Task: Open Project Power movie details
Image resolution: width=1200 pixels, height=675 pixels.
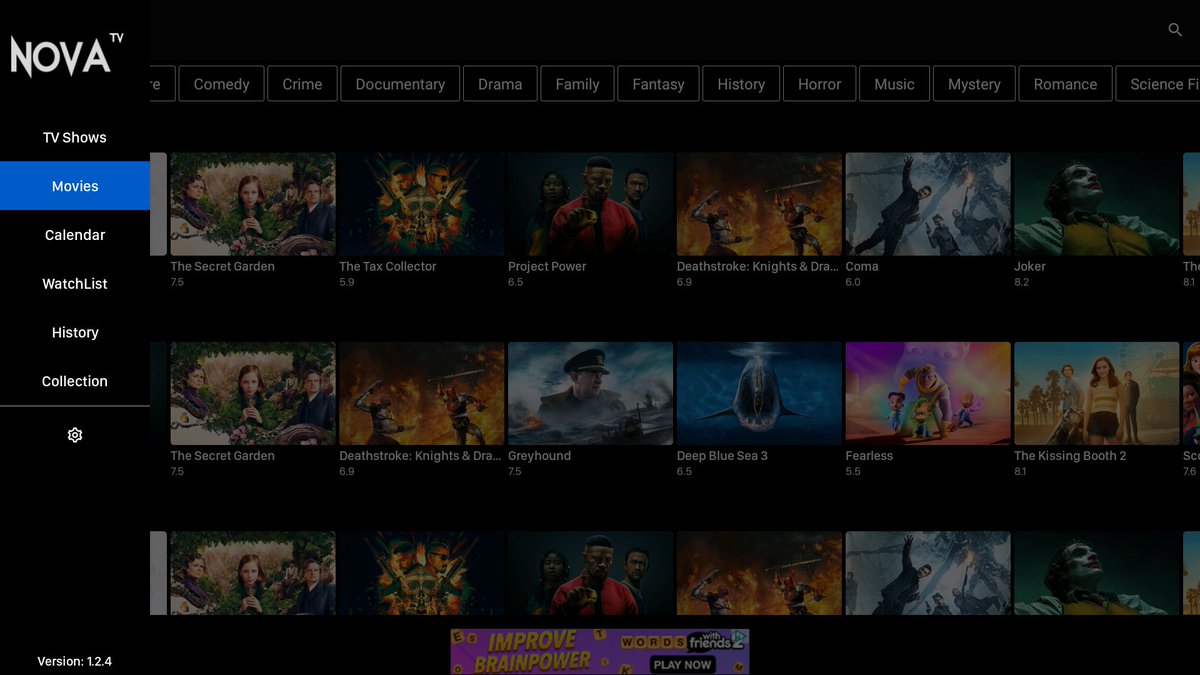Action: (x=590, y=203)
